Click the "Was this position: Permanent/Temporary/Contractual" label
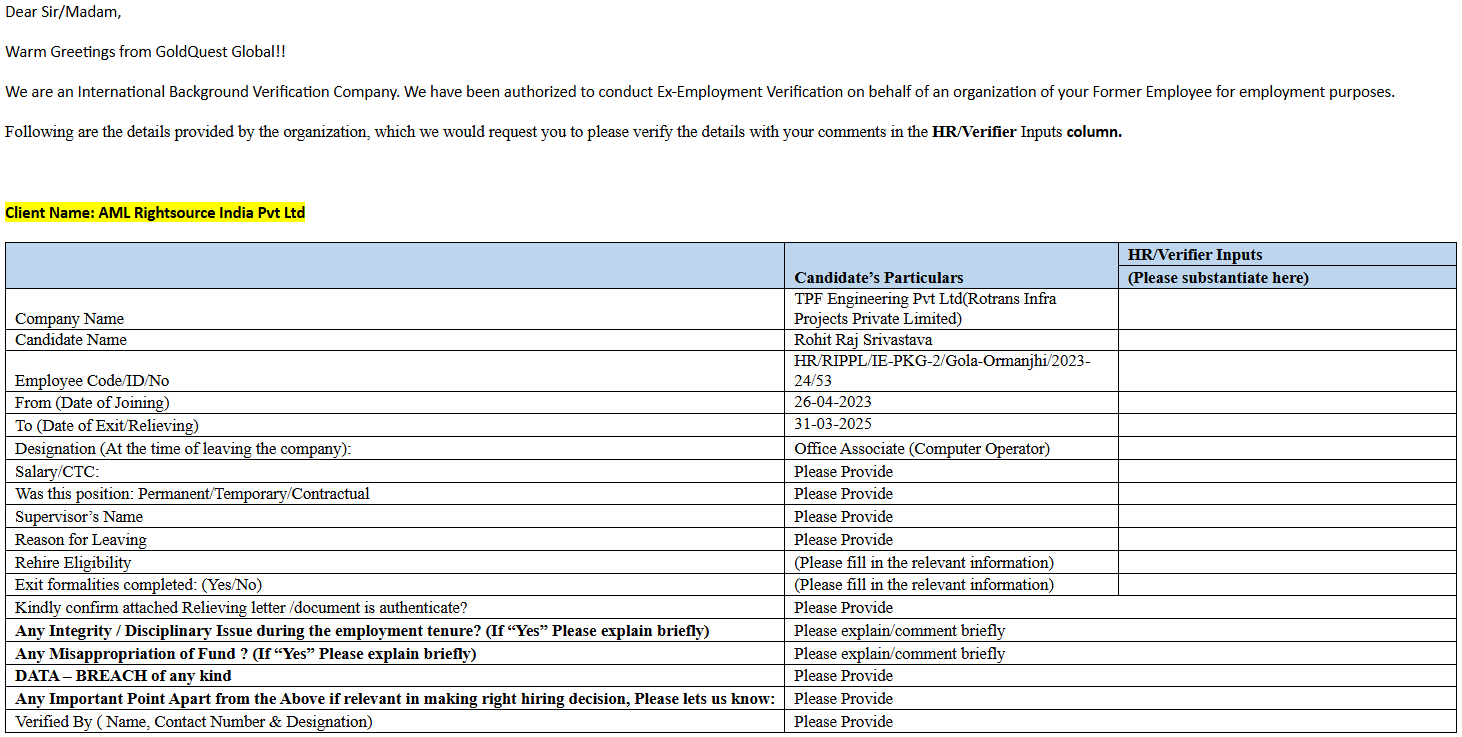The height and width of the screenshot is (737, 1462). (x=192, y=494)
